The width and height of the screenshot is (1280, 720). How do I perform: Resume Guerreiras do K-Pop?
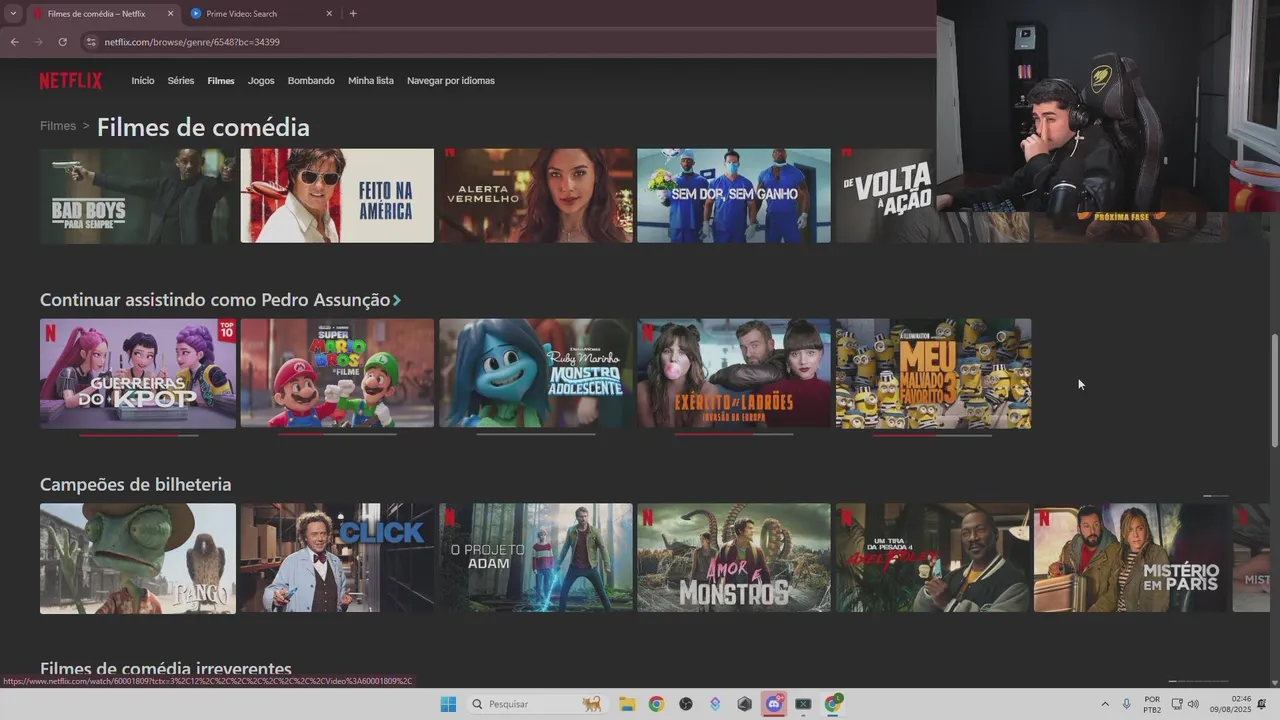138,374
